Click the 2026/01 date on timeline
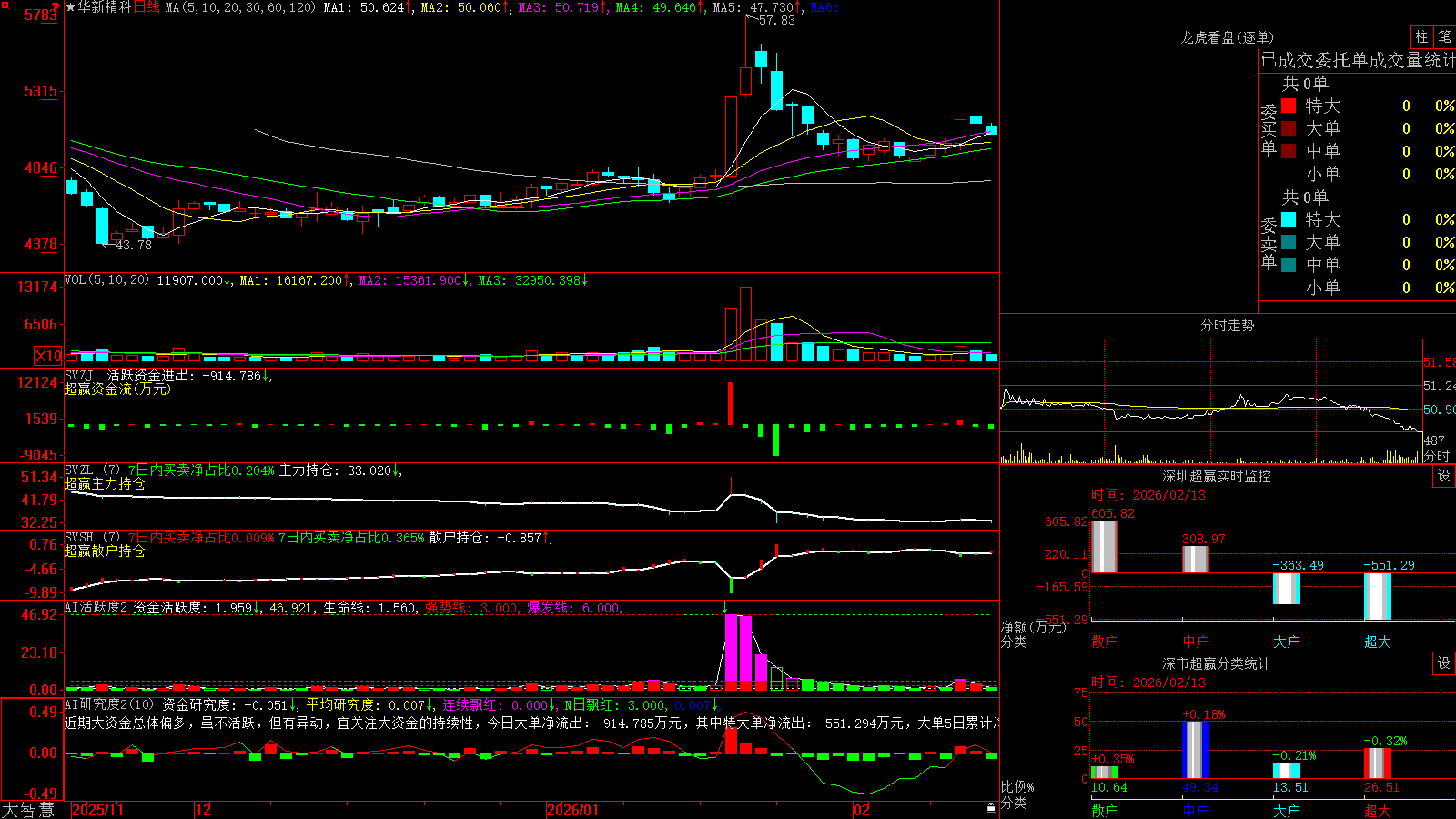 click(573, 810)
